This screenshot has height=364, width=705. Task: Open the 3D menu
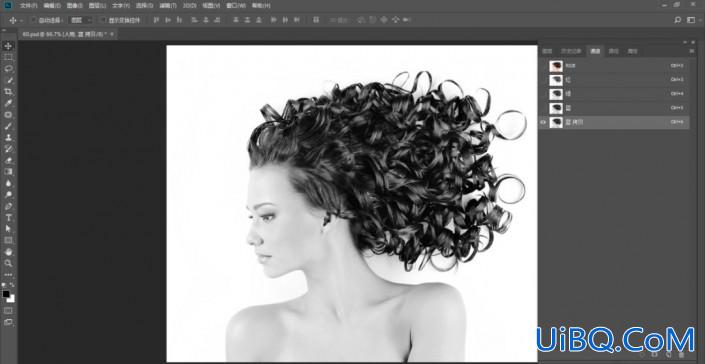pyautogui.click(x=189, y=6)
